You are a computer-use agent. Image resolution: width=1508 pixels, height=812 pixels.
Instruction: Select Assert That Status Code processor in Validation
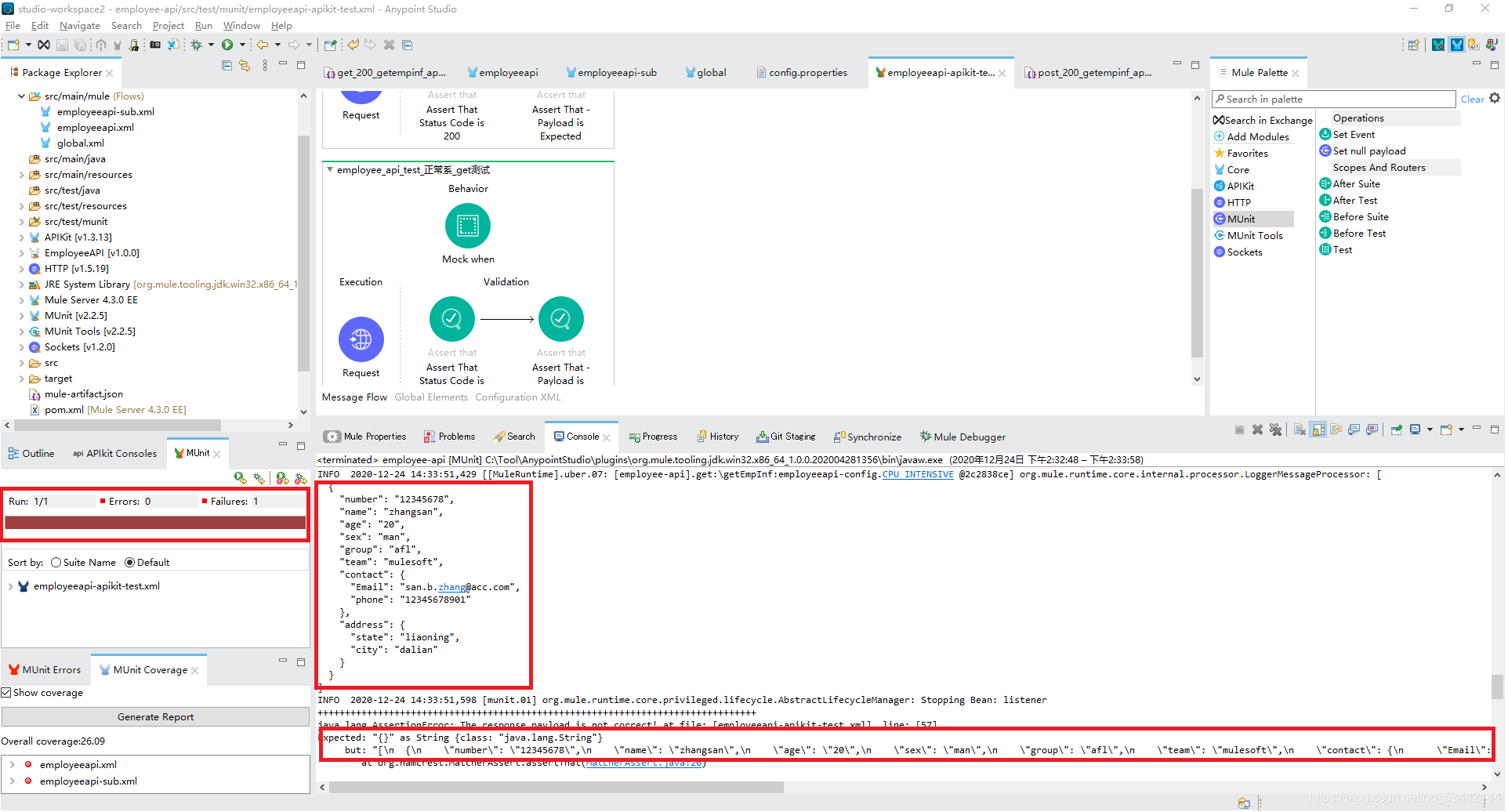[x=451, y=319]
